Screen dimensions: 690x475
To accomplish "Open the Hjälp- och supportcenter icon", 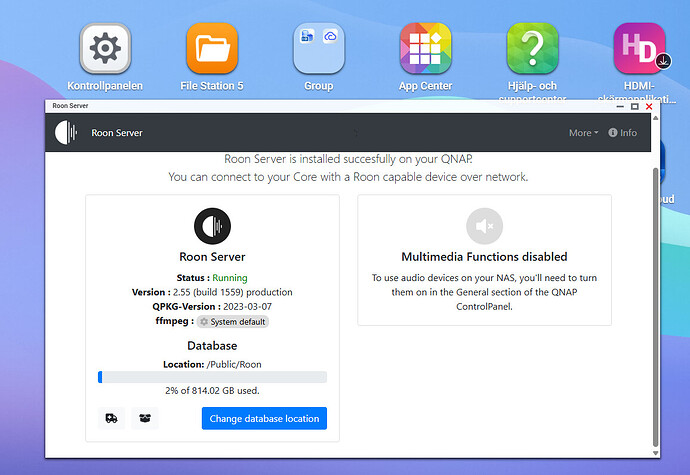I will pos(532,48).
